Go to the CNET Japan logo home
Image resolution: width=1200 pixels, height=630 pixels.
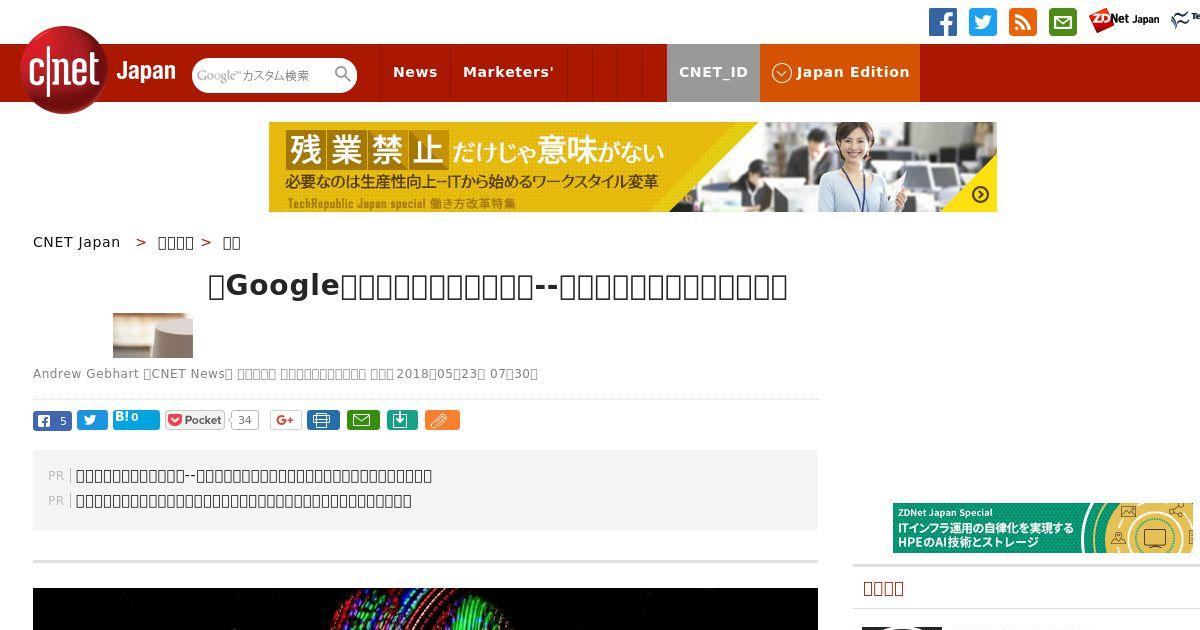click(98, 70)
